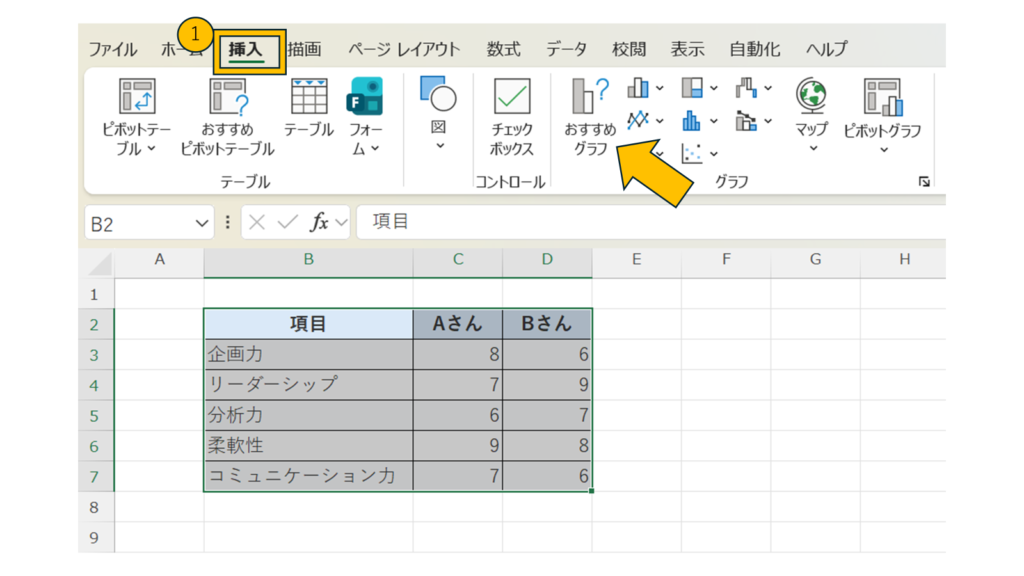
Task: Click おすすめピボットテーブル icon
Action: point(227,98)
